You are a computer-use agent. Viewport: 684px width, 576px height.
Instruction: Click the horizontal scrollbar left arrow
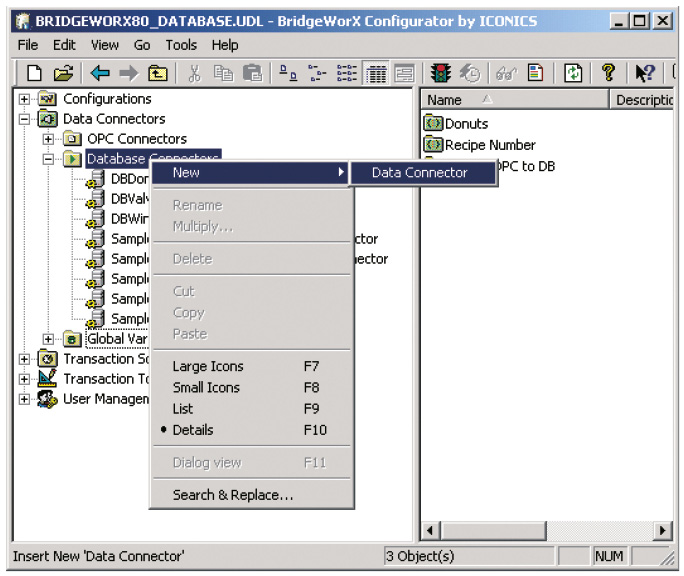pyautogui.click(x=431, y=531)
